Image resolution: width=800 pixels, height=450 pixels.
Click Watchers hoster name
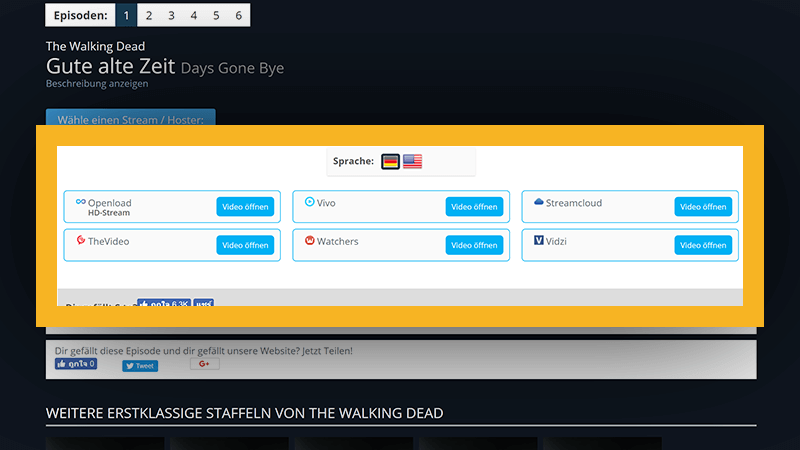[337, 241]
